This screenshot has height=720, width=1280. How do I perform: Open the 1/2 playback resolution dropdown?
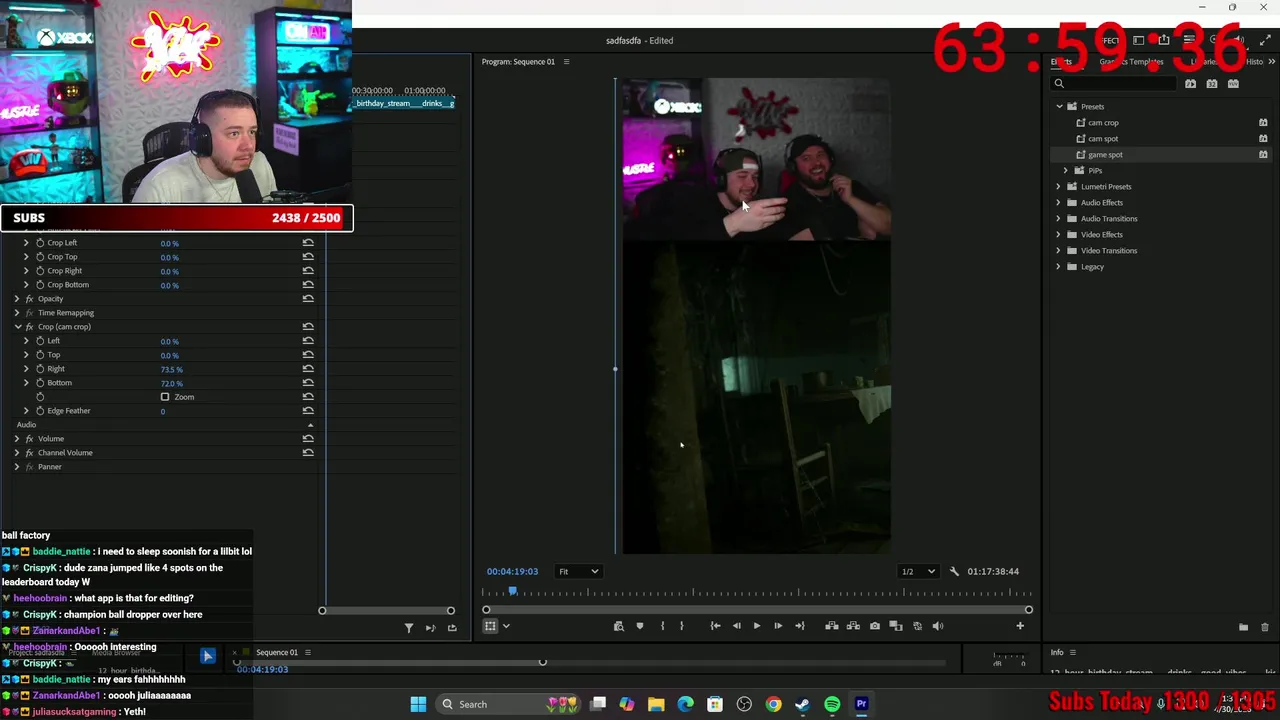tap(918, 571)
